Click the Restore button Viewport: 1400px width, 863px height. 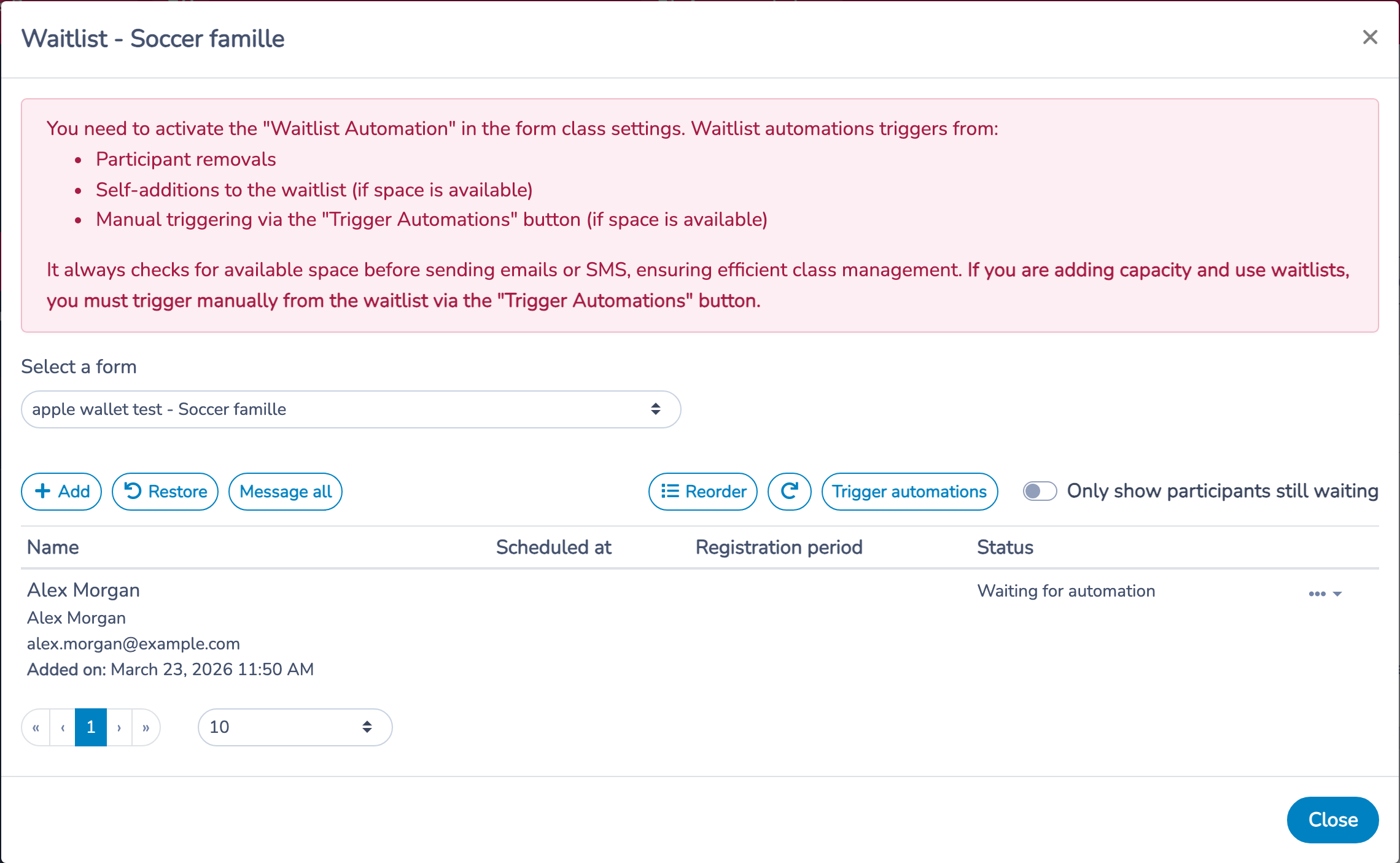coord(165,492)
